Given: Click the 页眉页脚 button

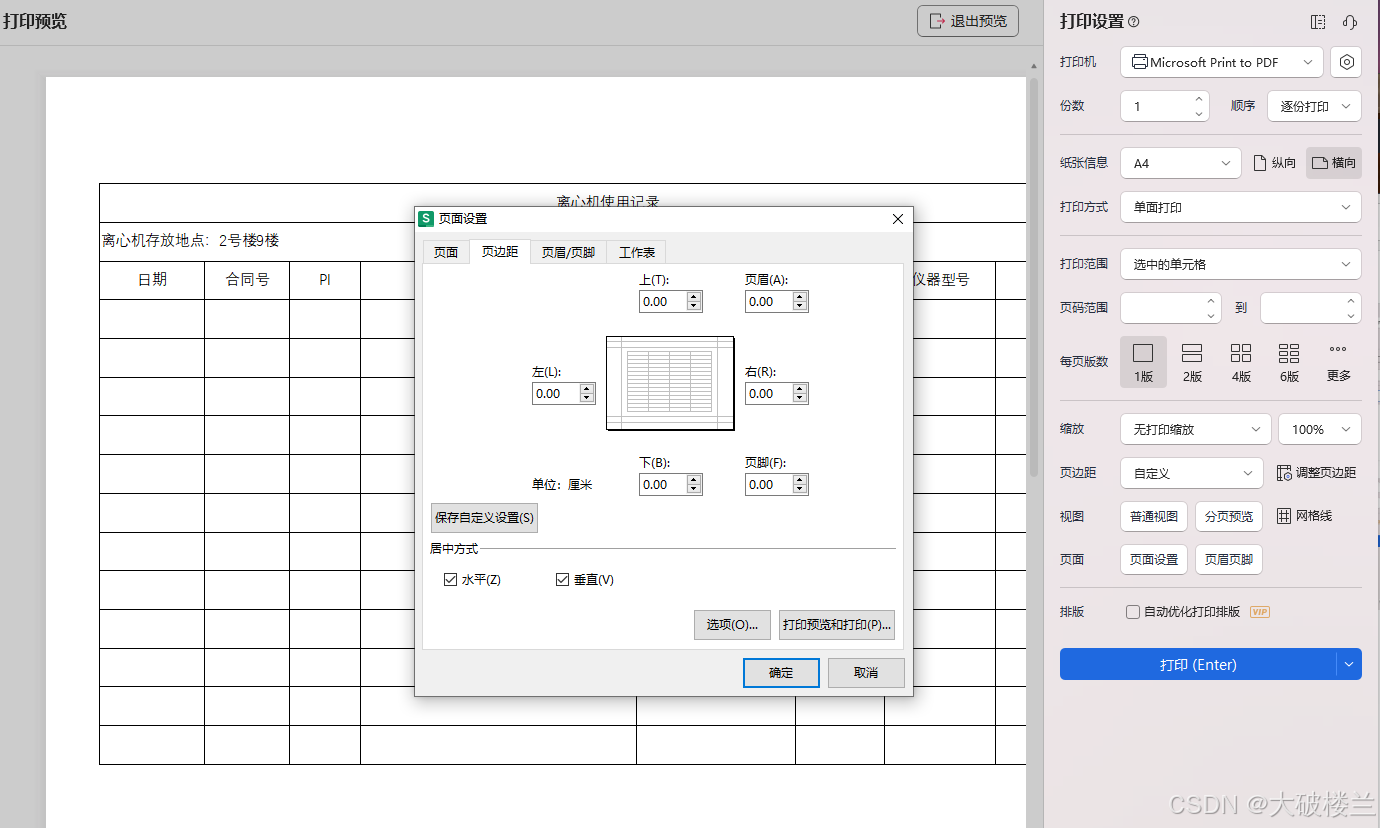Looking at the screenshot, I should pos(1228,560).
